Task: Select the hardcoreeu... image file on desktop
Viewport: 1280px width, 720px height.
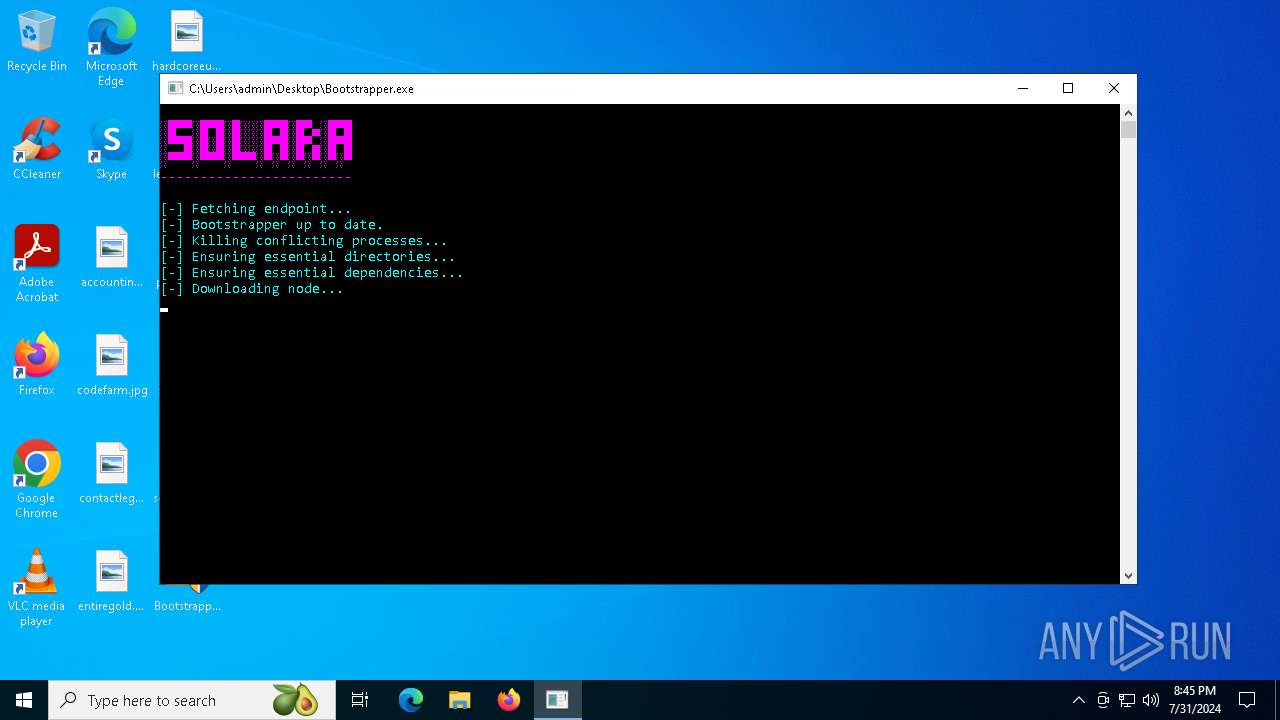Action: [186, 41]
